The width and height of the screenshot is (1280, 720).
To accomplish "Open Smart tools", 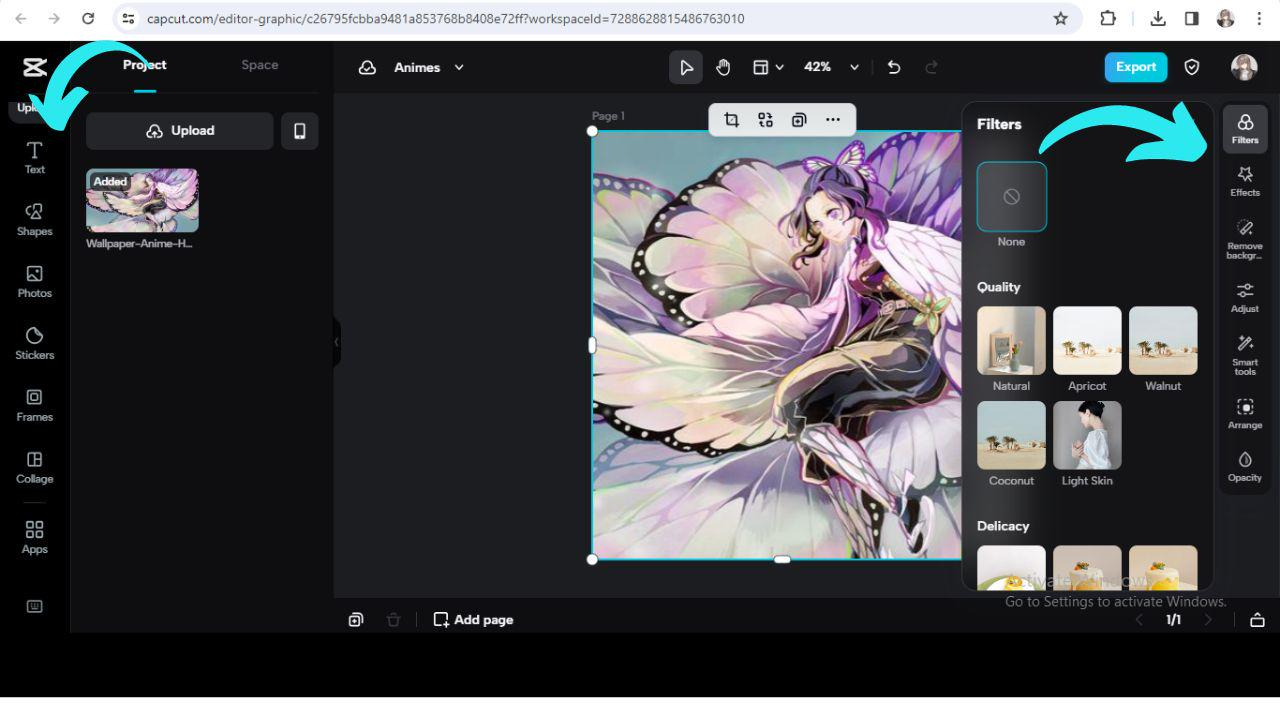I will [1245, 355].
